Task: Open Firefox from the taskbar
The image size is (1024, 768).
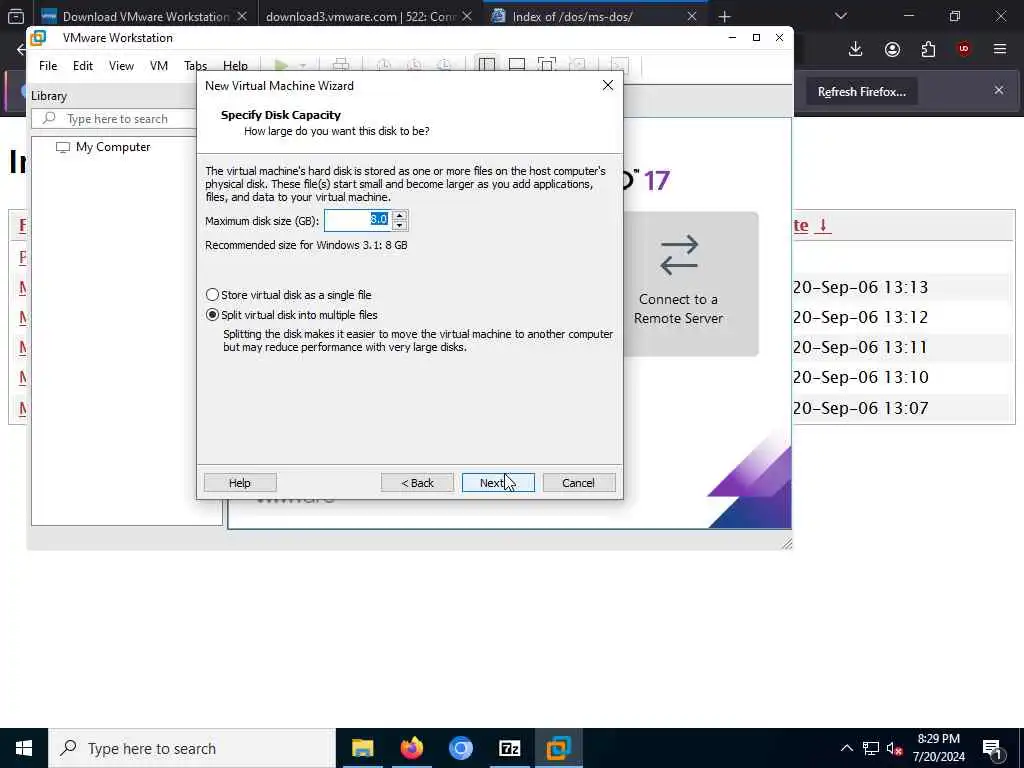Action: coord(411,748)
